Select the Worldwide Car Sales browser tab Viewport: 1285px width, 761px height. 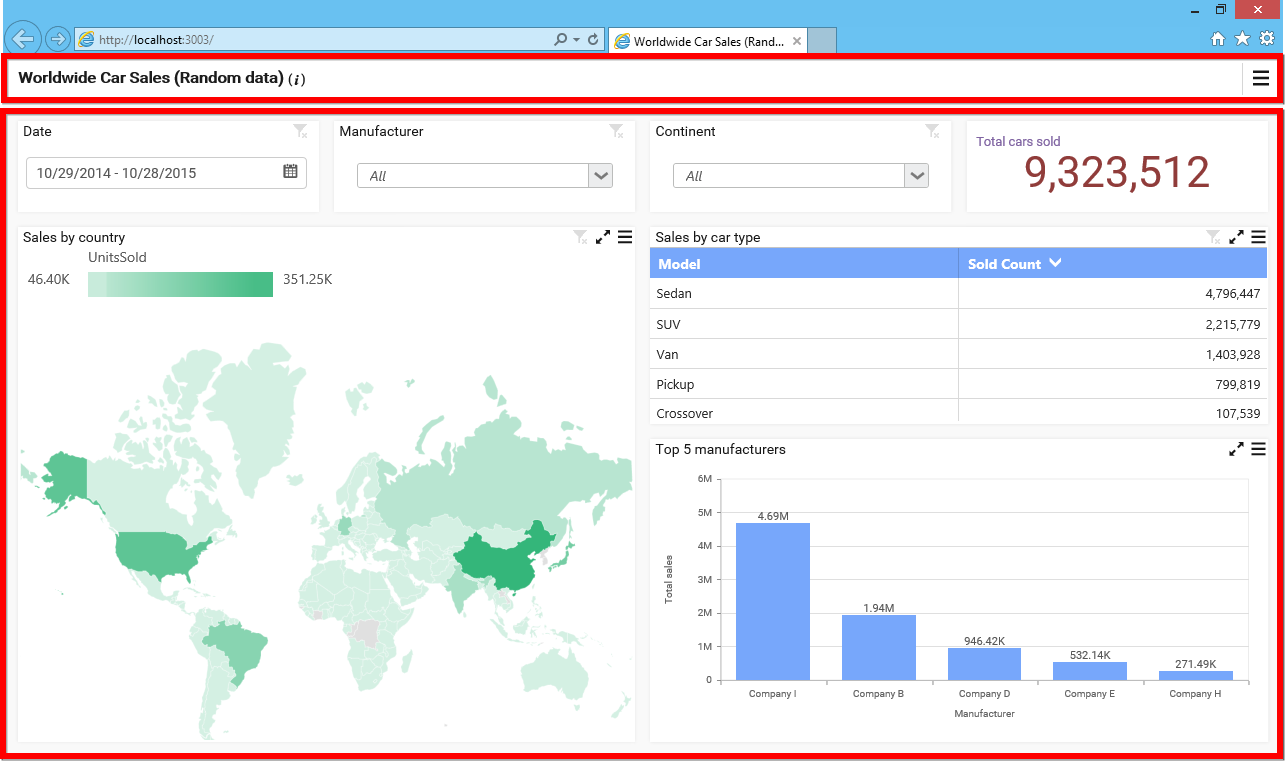pyautogui.click(x=707, y=41)
